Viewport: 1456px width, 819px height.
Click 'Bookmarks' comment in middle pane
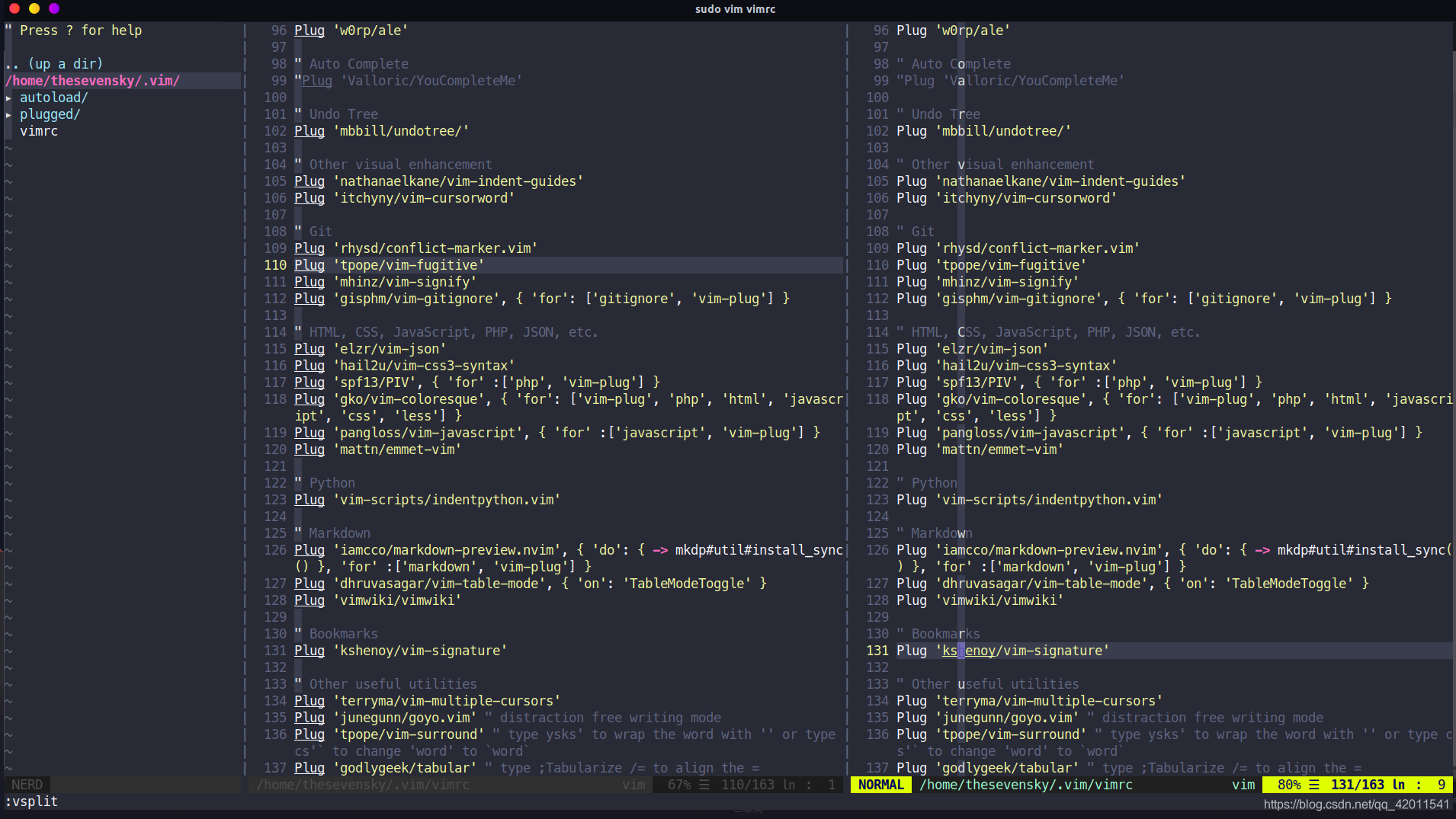click(x=344, y=634)
